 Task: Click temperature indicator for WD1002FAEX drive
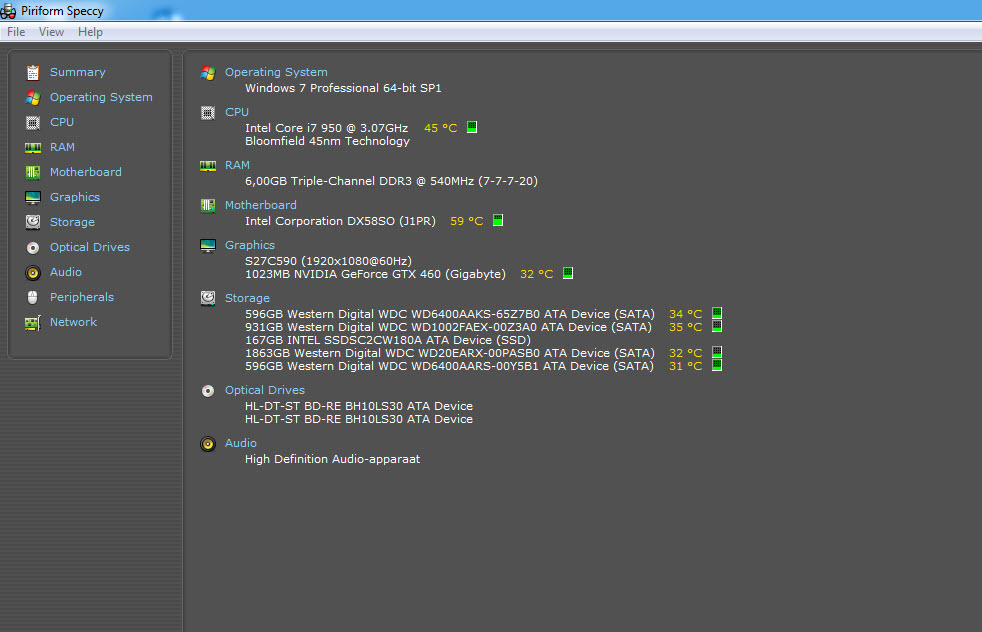pos(717,326)
